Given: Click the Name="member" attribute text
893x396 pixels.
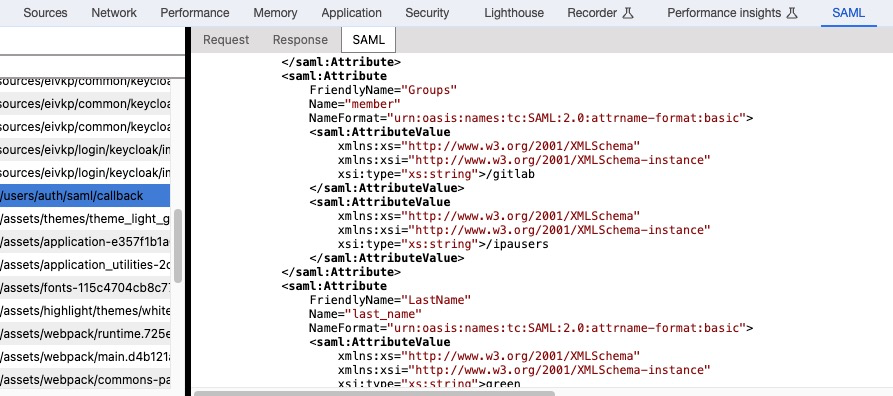Looking at the screenshot, I should [355, 104].
